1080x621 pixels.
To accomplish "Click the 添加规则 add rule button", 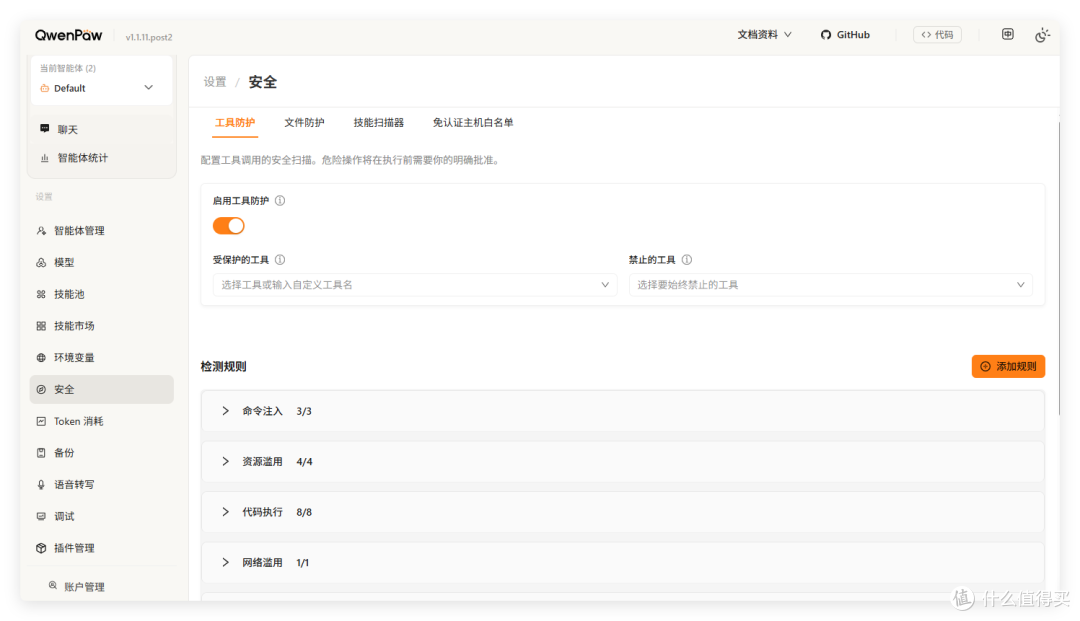I will coord(1008,366).
